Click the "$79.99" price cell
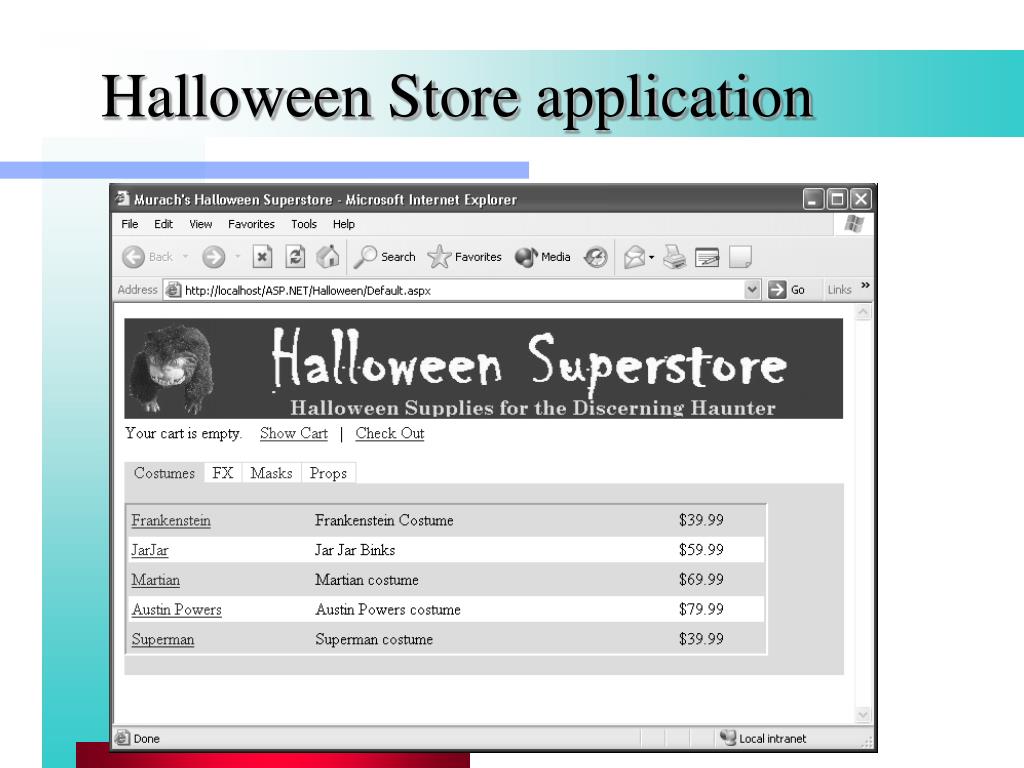This screenshot has width=1024, height=768. (701, 609)
